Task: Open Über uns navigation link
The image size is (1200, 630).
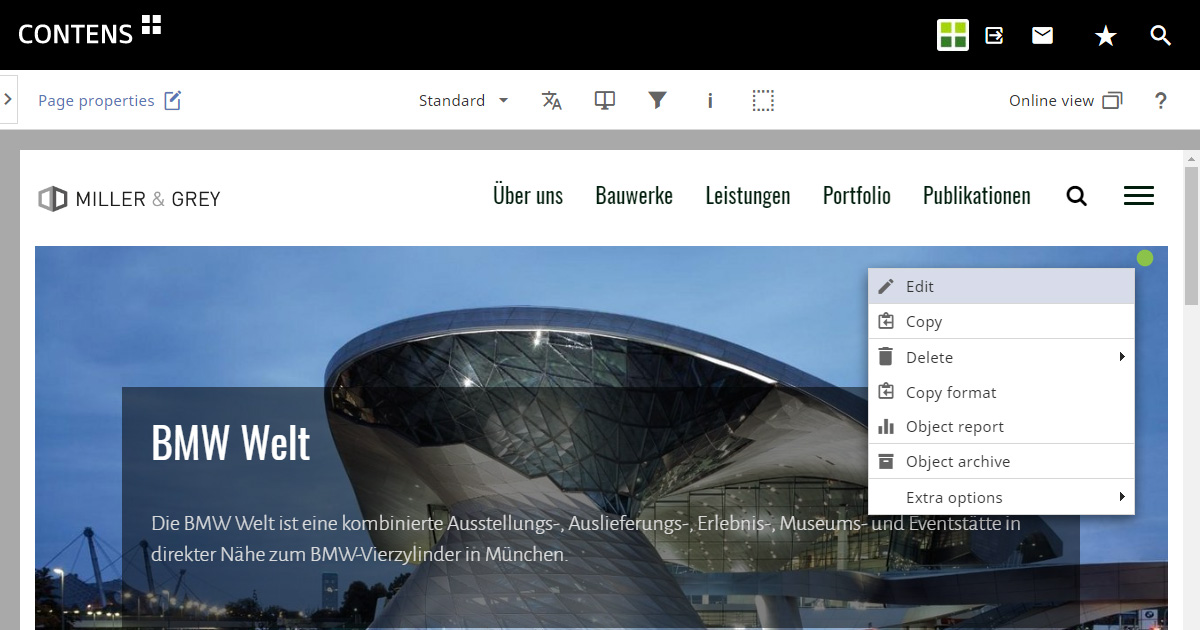Action: [x=528, y=196]
